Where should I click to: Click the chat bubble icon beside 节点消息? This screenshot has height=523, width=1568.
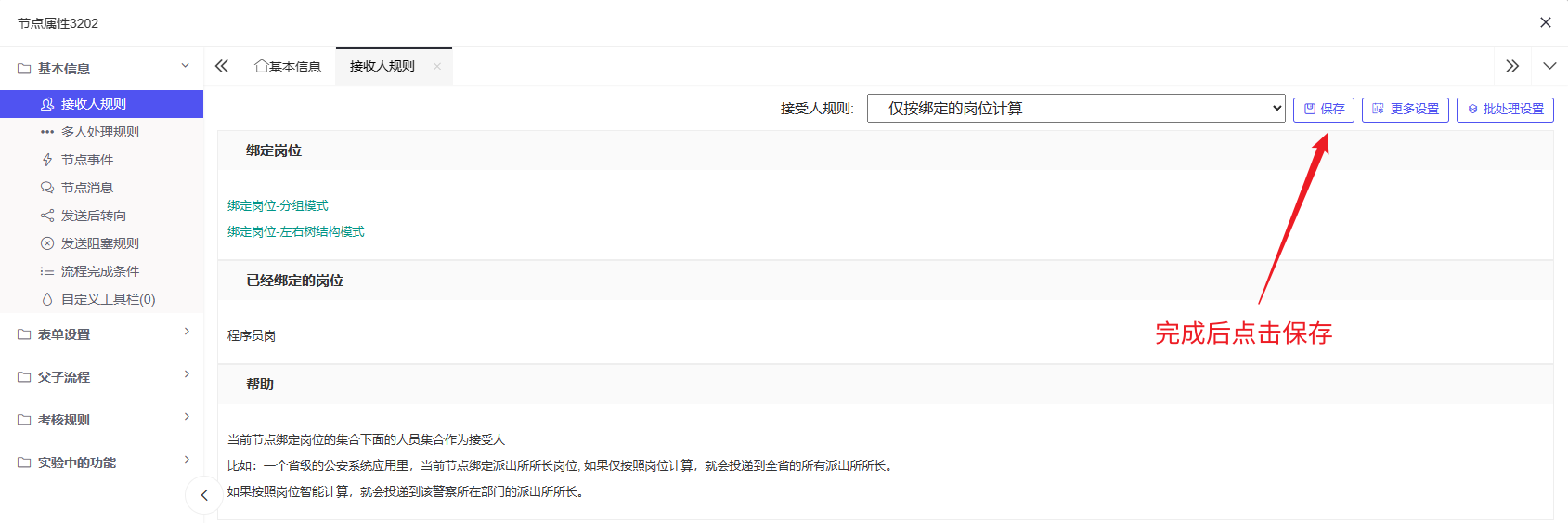tap(47, 188)
